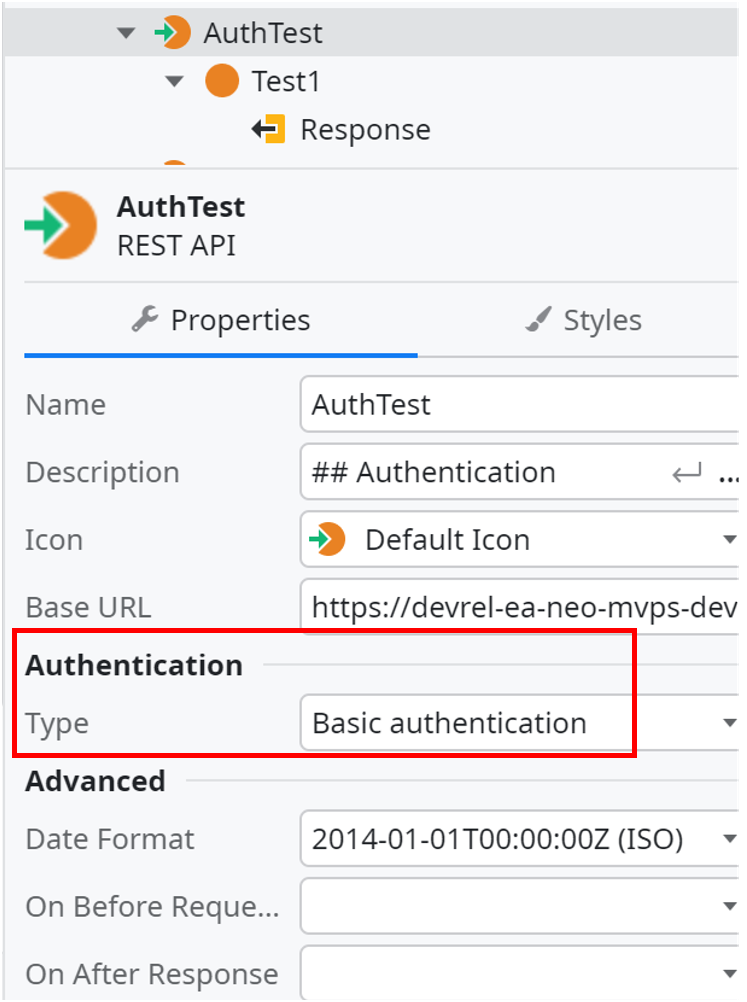747x1002 pixels.
Task: Collapse the AuthTest tree node
Action: pyautogui.click(x=126, y=32)
